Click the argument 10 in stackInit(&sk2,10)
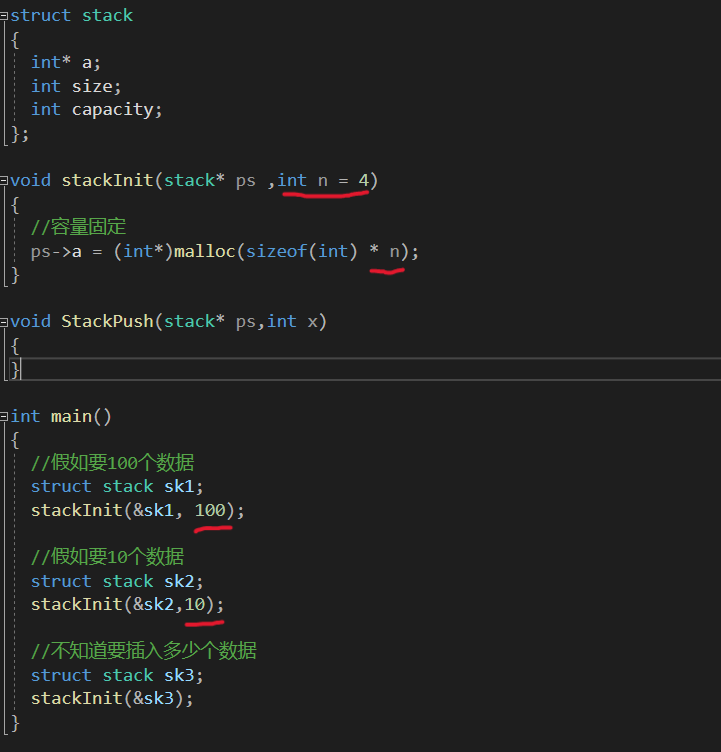Image resolution: width=721 pixels, height=752 pixels. click(195, 604)
